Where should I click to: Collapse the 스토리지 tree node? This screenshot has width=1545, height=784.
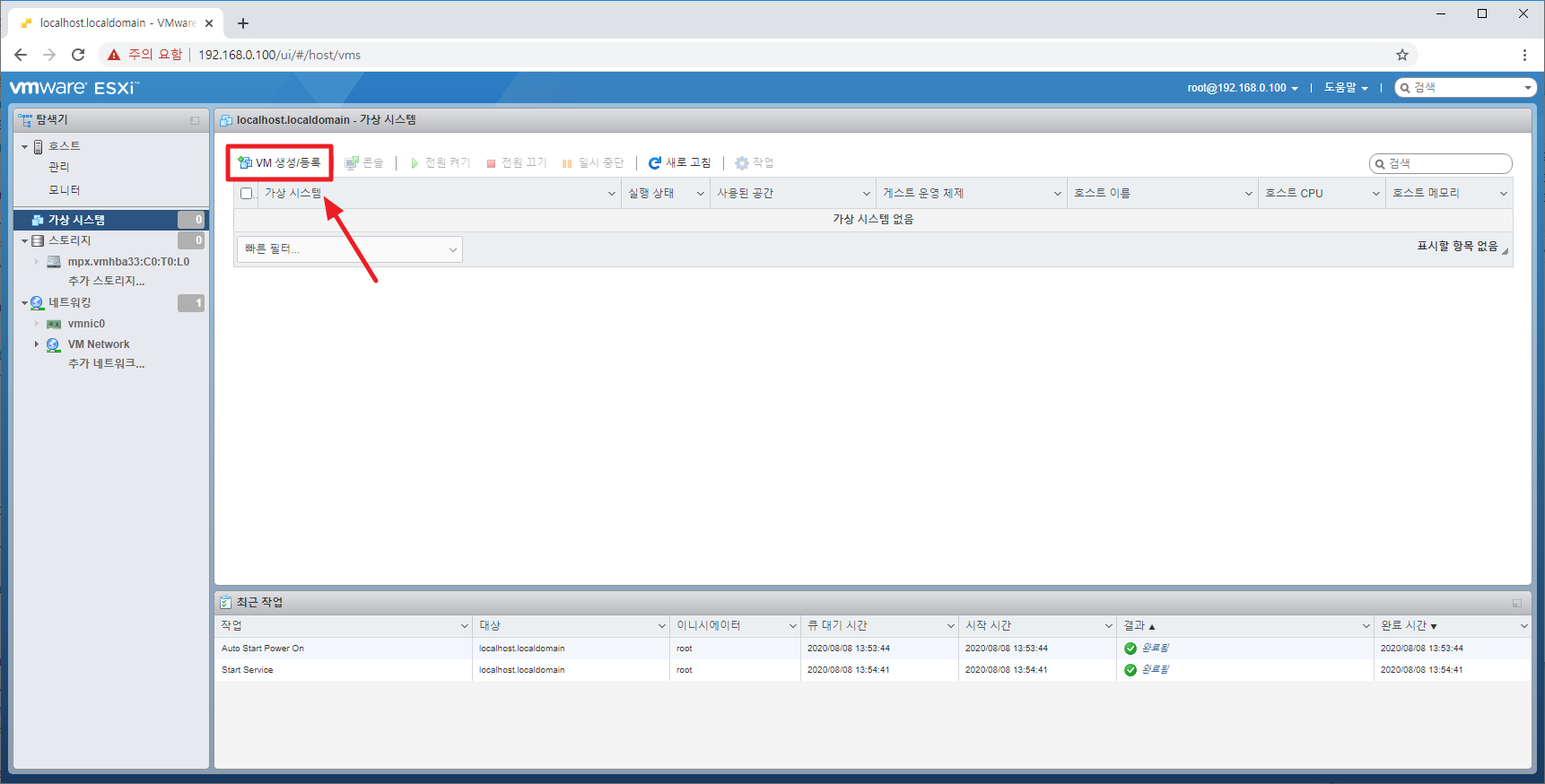click(25, 240)
